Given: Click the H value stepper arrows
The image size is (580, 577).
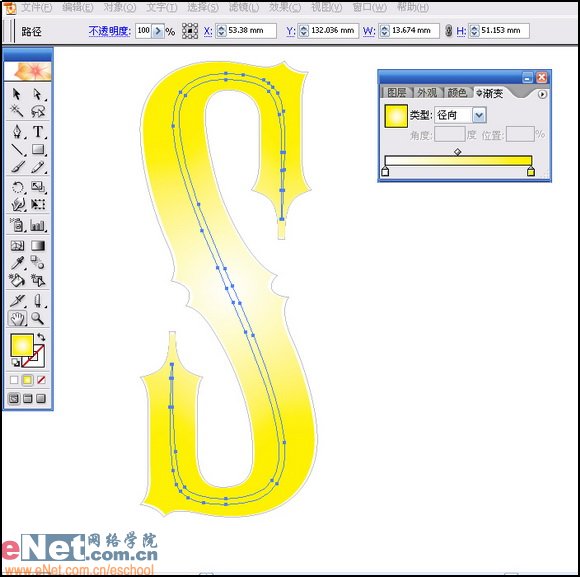Looking at the screenshot, I should pos(474,31).
